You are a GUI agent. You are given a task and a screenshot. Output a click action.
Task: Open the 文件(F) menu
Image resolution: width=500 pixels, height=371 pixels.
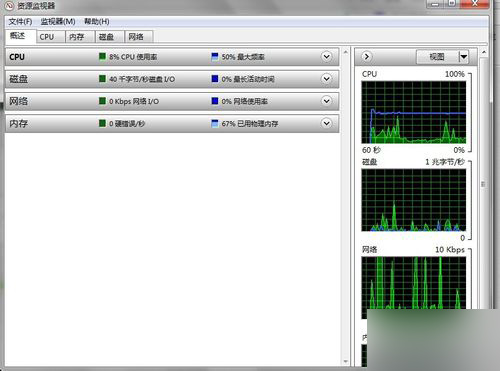point(20,22)
